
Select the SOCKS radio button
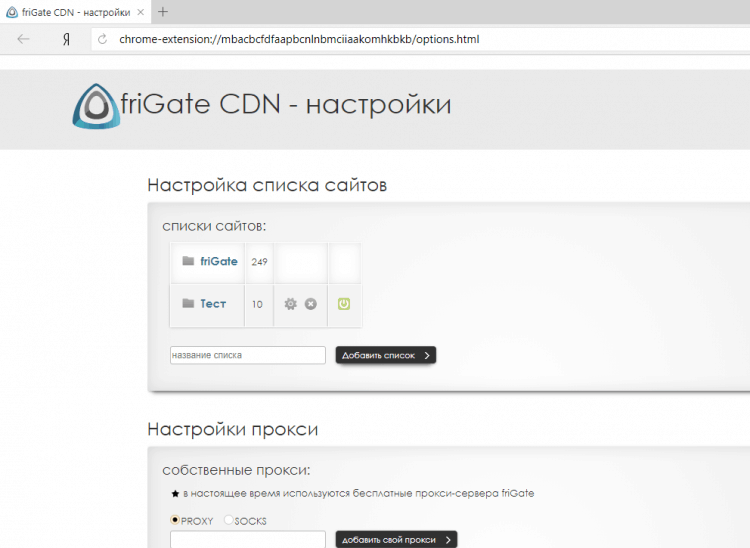[x=228, y=520]
